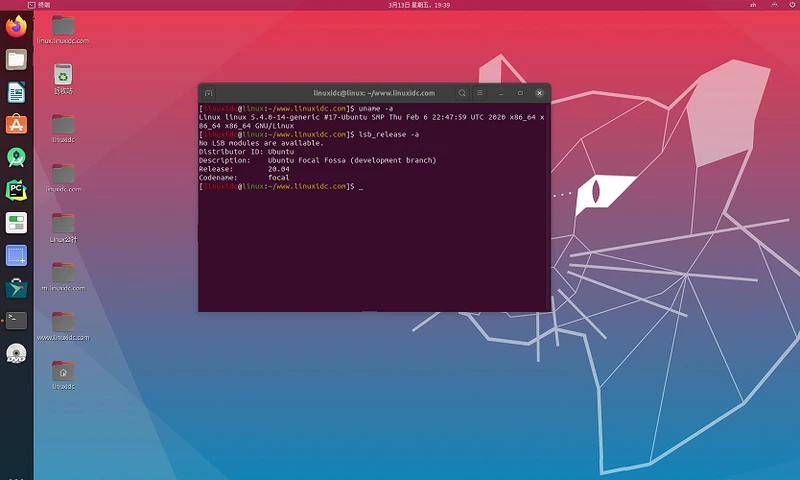Open Firefox from the dock
The image size is (800, 480).
(16, 27)
